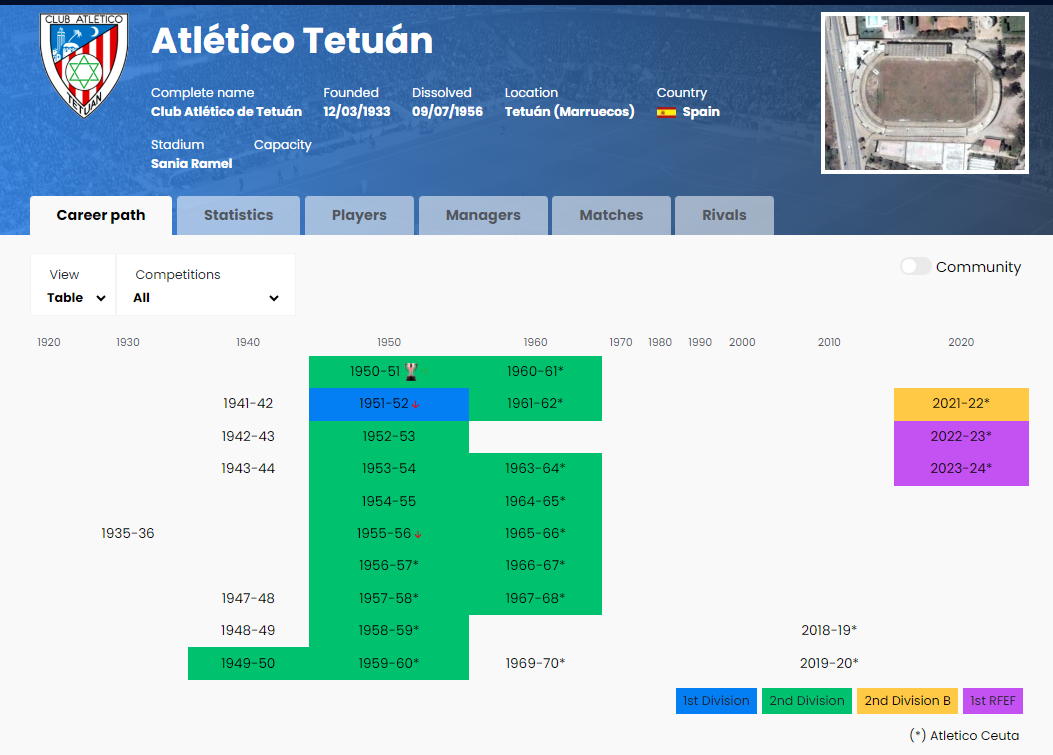1053x755 pixels.
Task: Select the 1957-58* season
Action: 389,598
